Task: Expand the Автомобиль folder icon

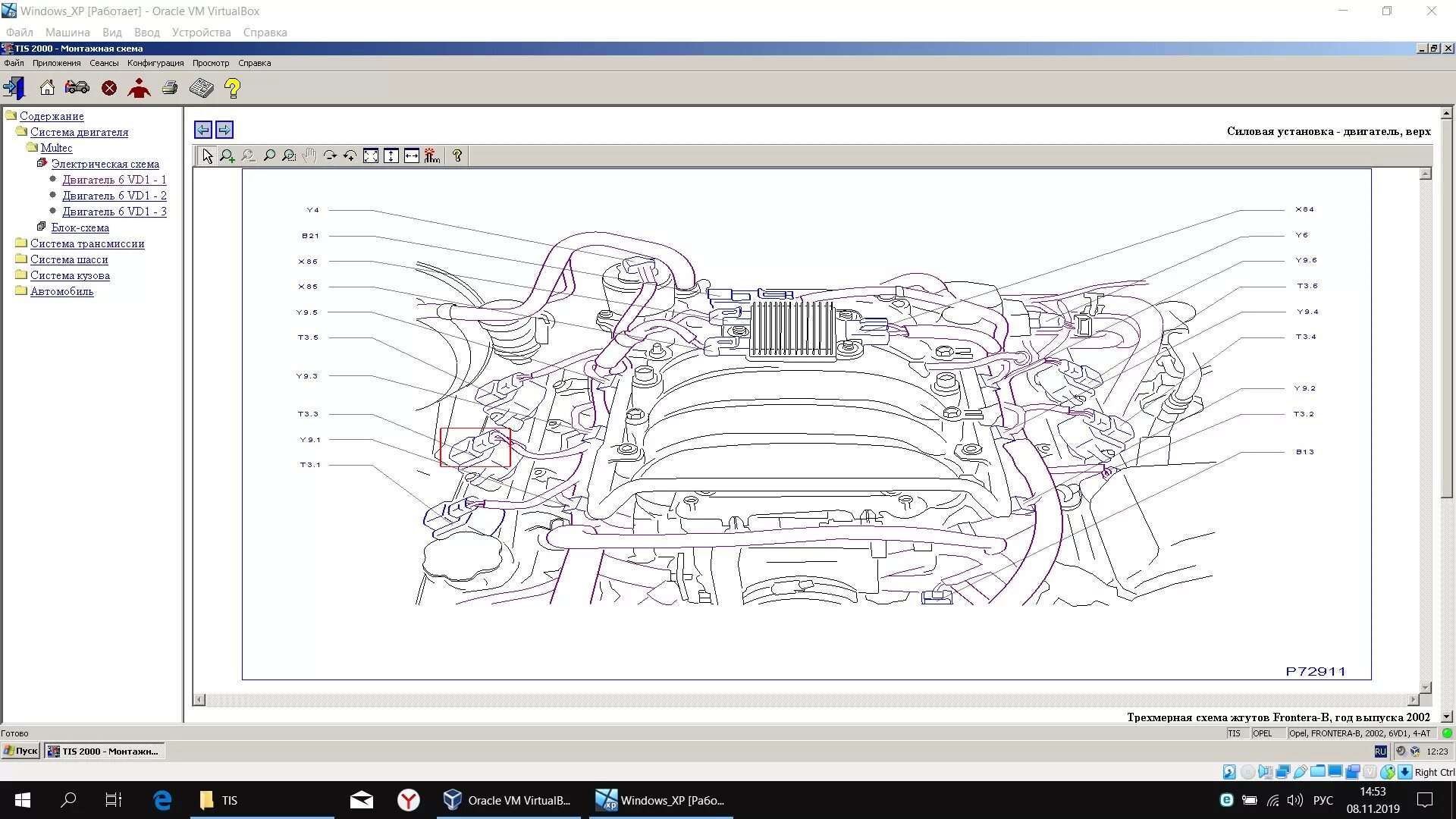Action: point(21,290)
